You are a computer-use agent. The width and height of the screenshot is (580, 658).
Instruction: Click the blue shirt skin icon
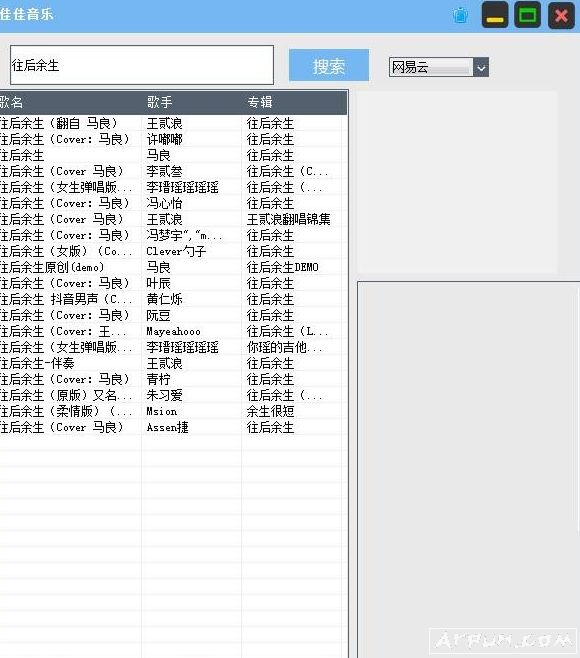460,16
